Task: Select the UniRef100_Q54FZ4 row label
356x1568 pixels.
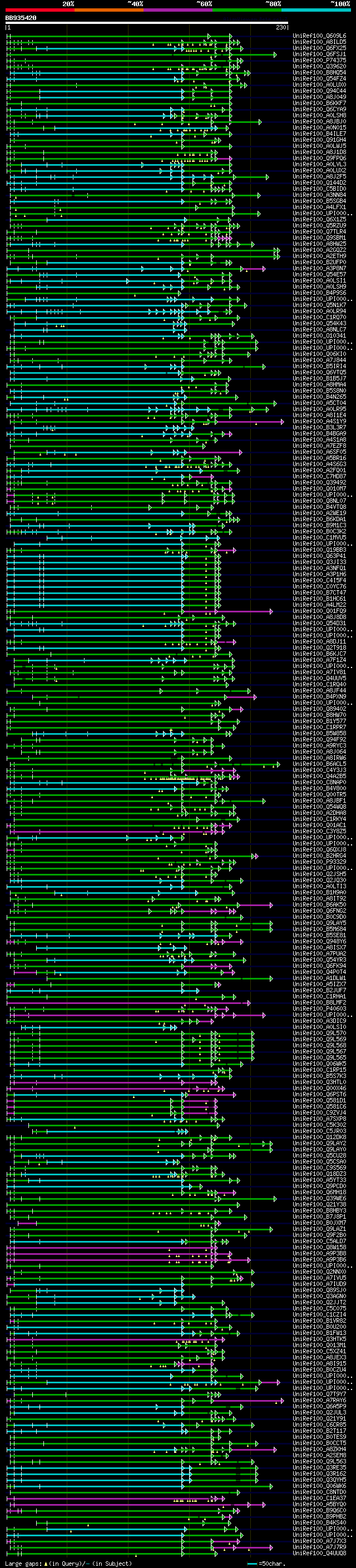Action: coord(319,78)
